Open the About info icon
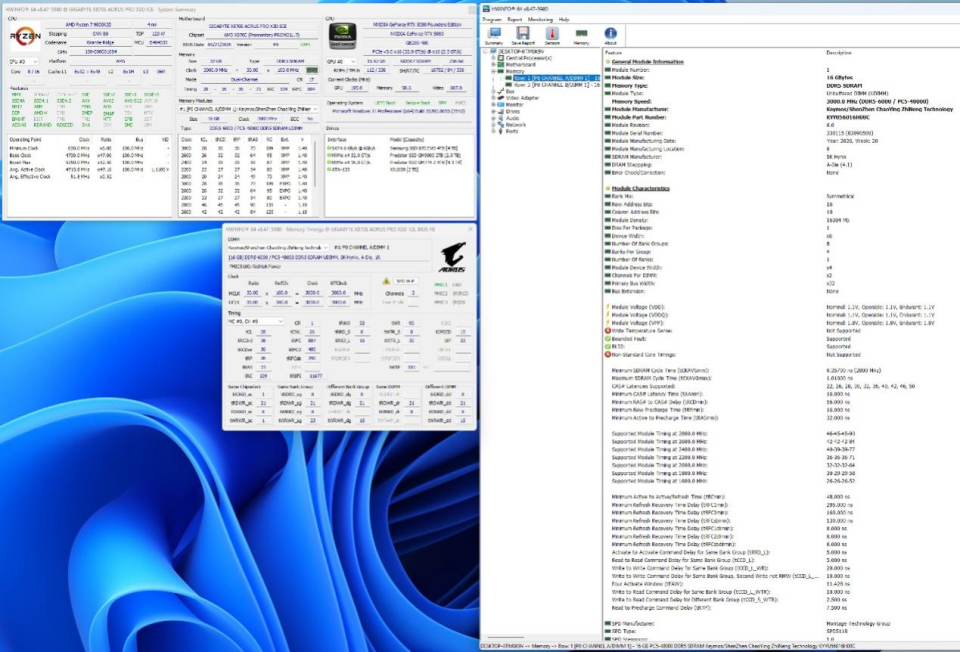The height and width of the screenshot is (652, 960). coord(610,36)
